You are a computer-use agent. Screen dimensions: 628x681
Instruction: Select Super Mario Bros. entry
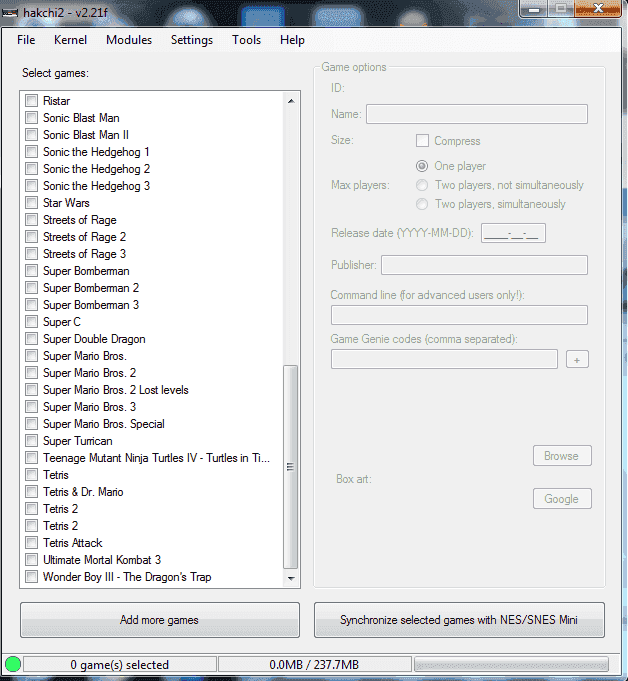coord(85,356)
